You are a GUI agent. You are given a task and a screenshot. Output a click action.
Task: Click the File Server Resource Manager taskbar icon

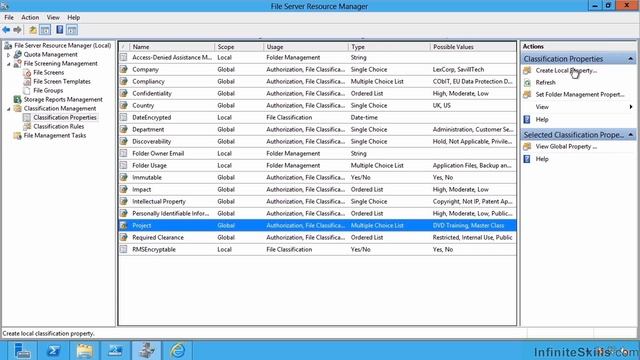(147, 350)
